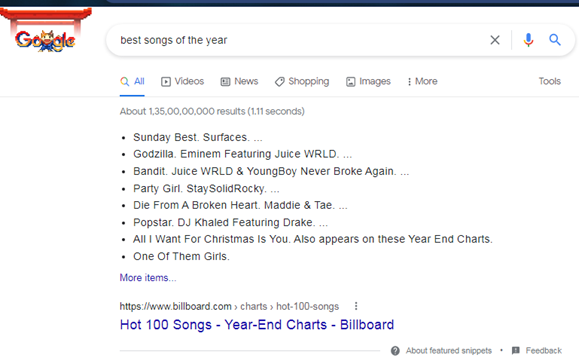
Task: Open the Tools options
Action: [549, 81]
